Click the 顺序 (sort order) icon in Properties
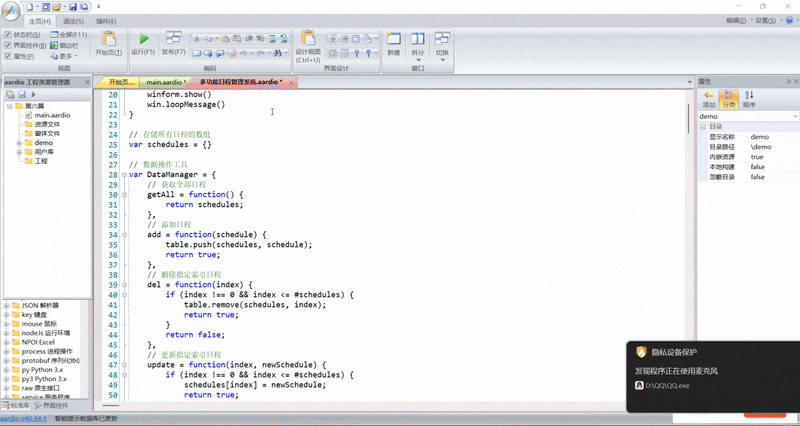Image resolution: width=800 pixels, height=426 pixels. coord(749,98)
